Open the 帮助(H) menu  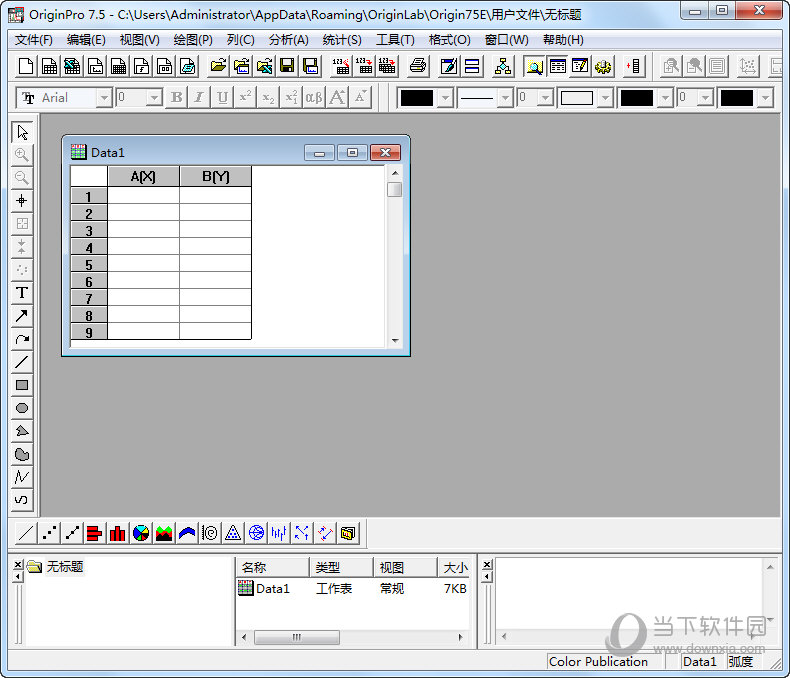click(563, 40)
